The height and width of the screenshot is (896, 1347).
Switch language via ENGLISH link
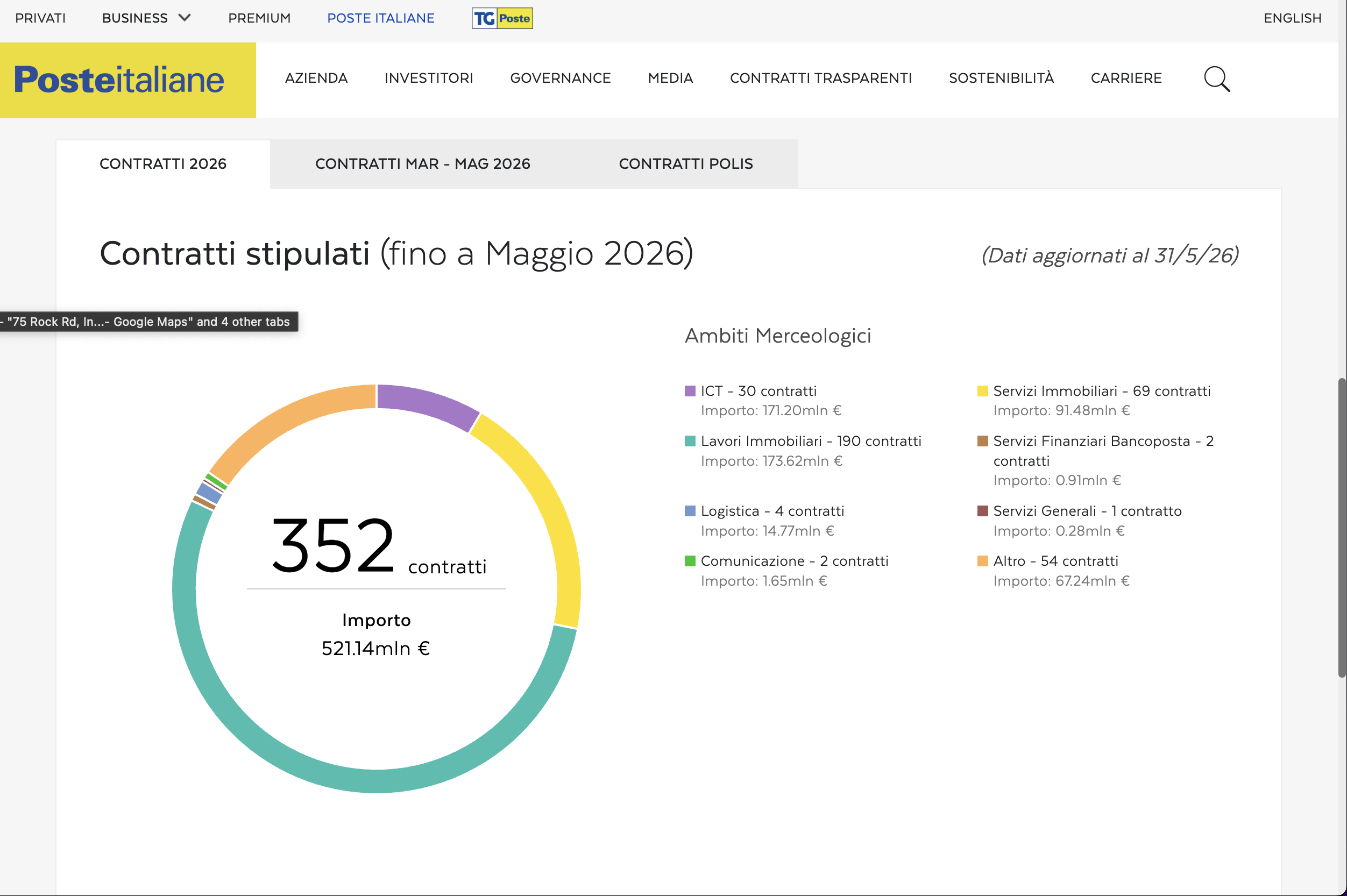1292,18
